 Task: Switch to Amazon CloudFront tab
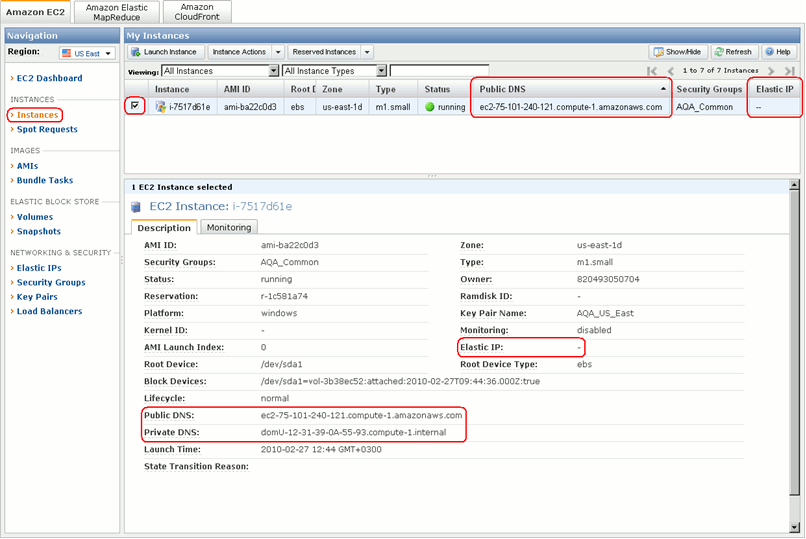(197, 12)
